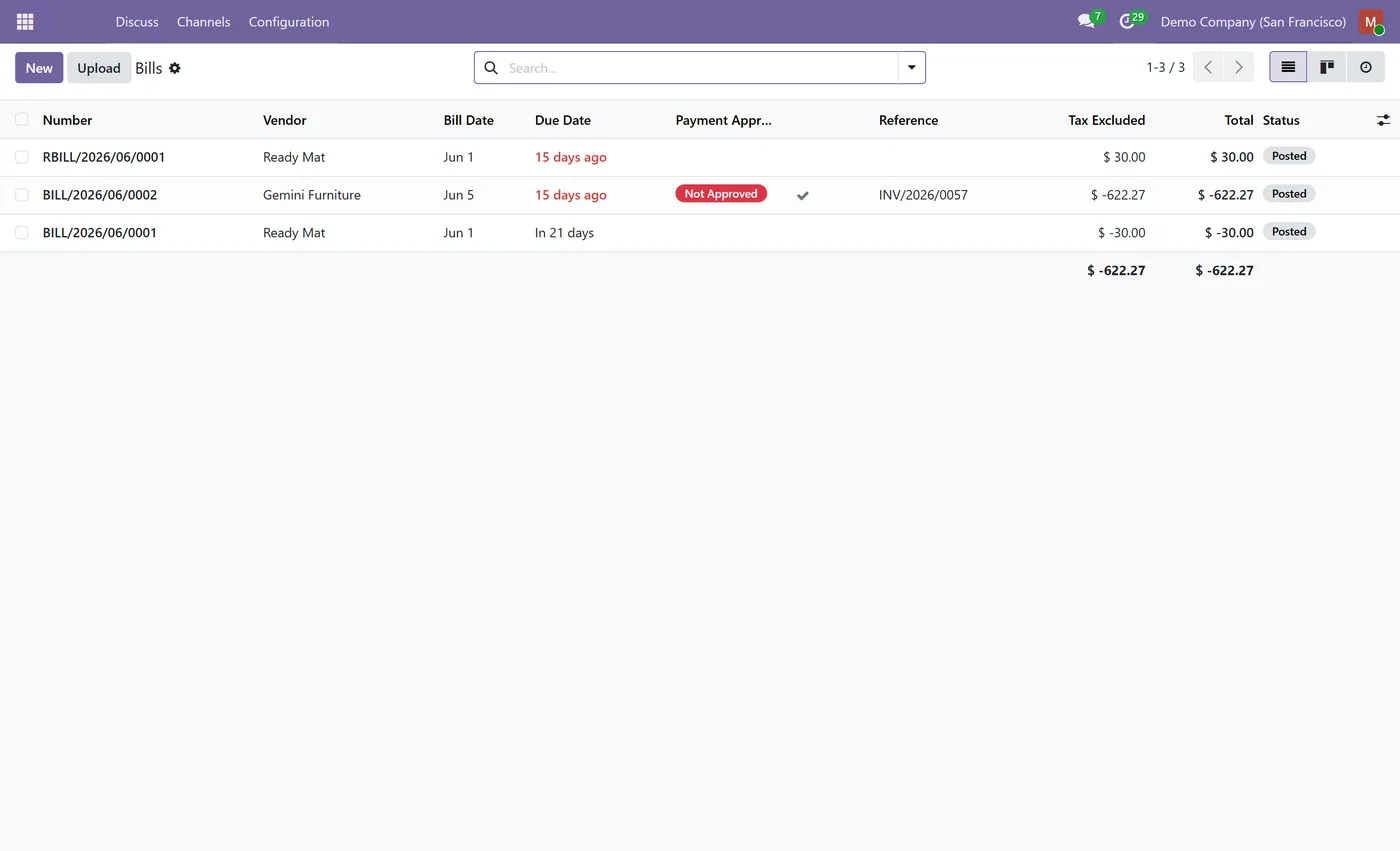Click the bold $ -30.00 total of BILL/2026/06/0001
Viewport: 1400px width, 851px height.
(1229, 233)
